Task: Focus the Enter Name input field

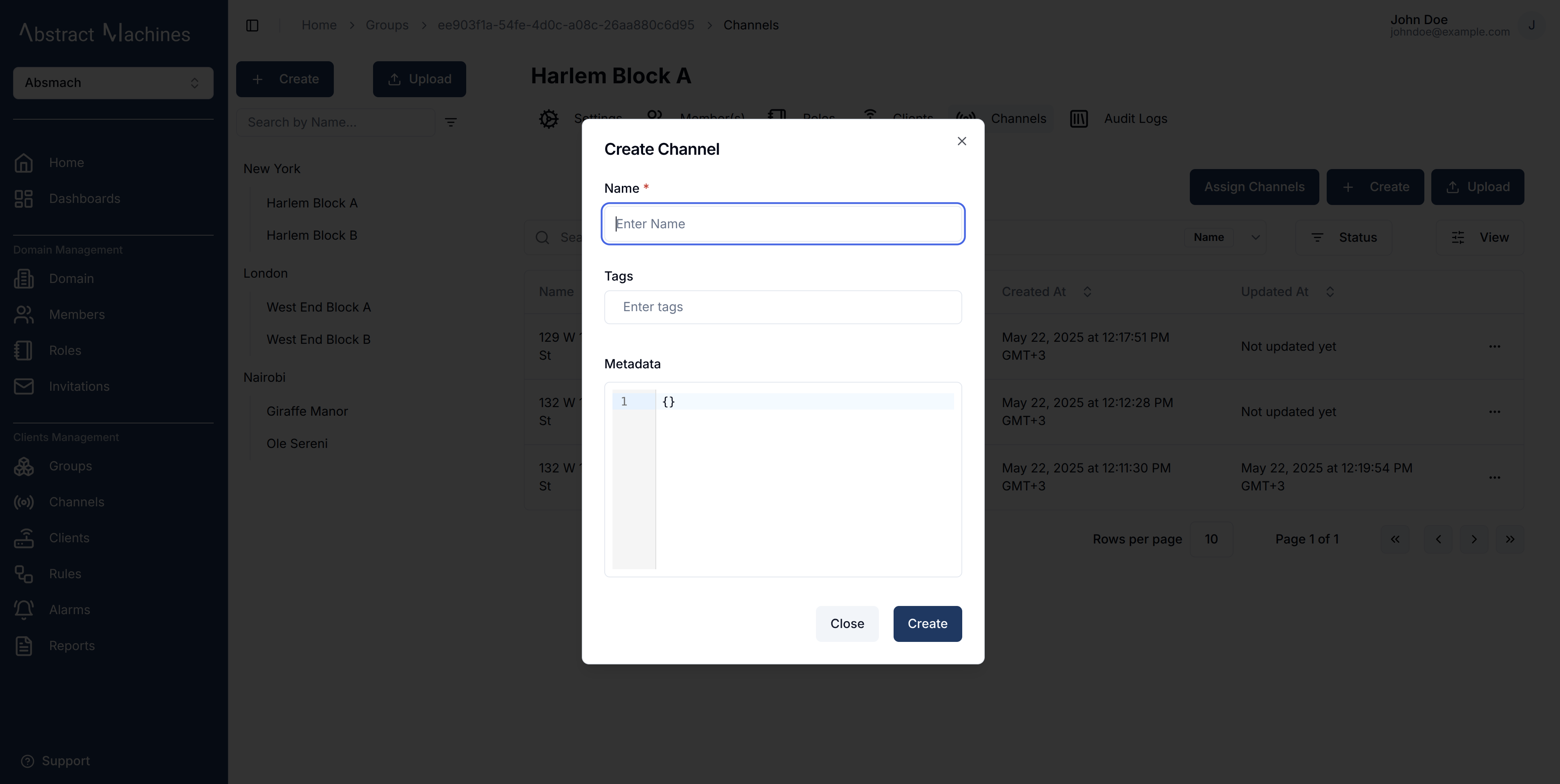Action: (x=783, y=224)
